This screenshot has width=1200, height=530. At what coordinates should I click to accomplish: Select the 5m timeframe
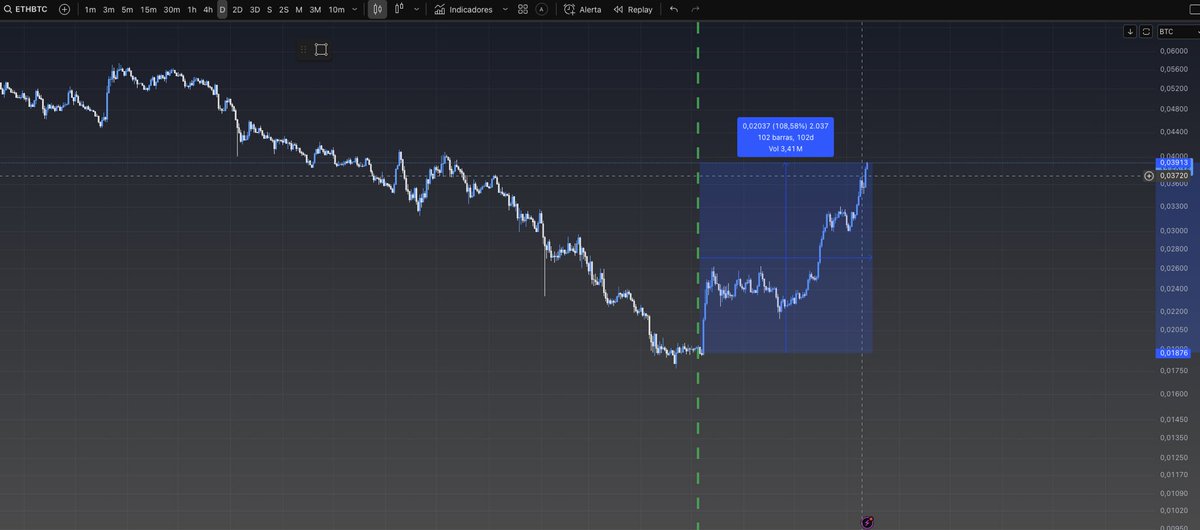[127, 9]
